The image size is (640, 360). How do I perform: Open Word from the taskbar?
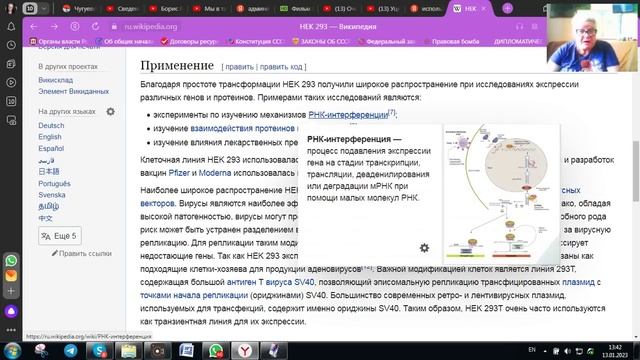point(187,351)
